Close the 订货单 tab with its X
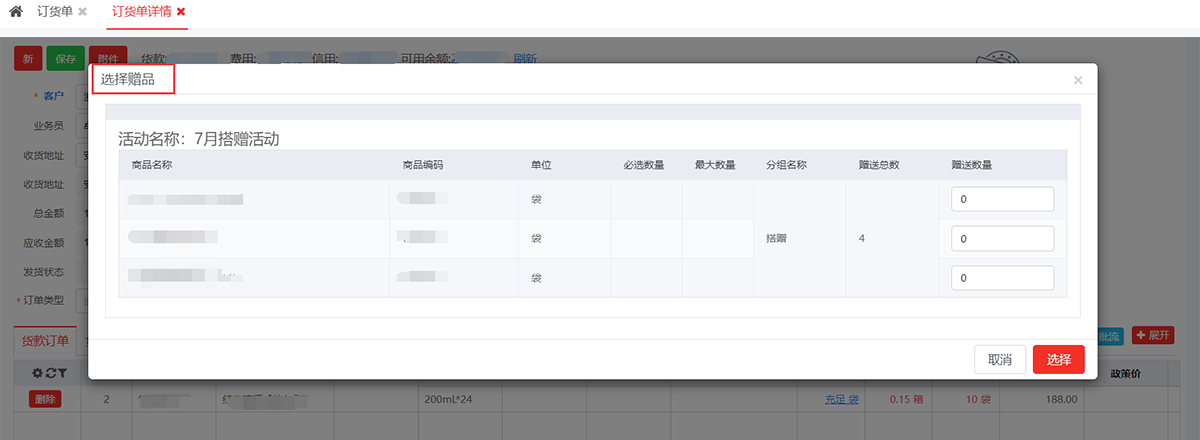The width and height of the screenshot is (1200, 440). click(x=82, y=12)
